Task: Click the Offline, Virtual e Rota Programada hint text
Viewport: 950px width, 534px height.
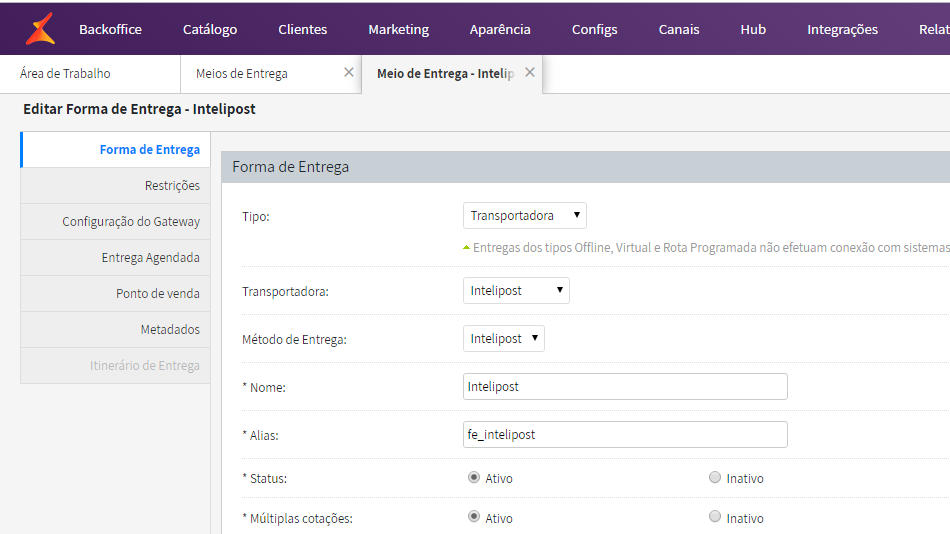Action: click(711, 248)
